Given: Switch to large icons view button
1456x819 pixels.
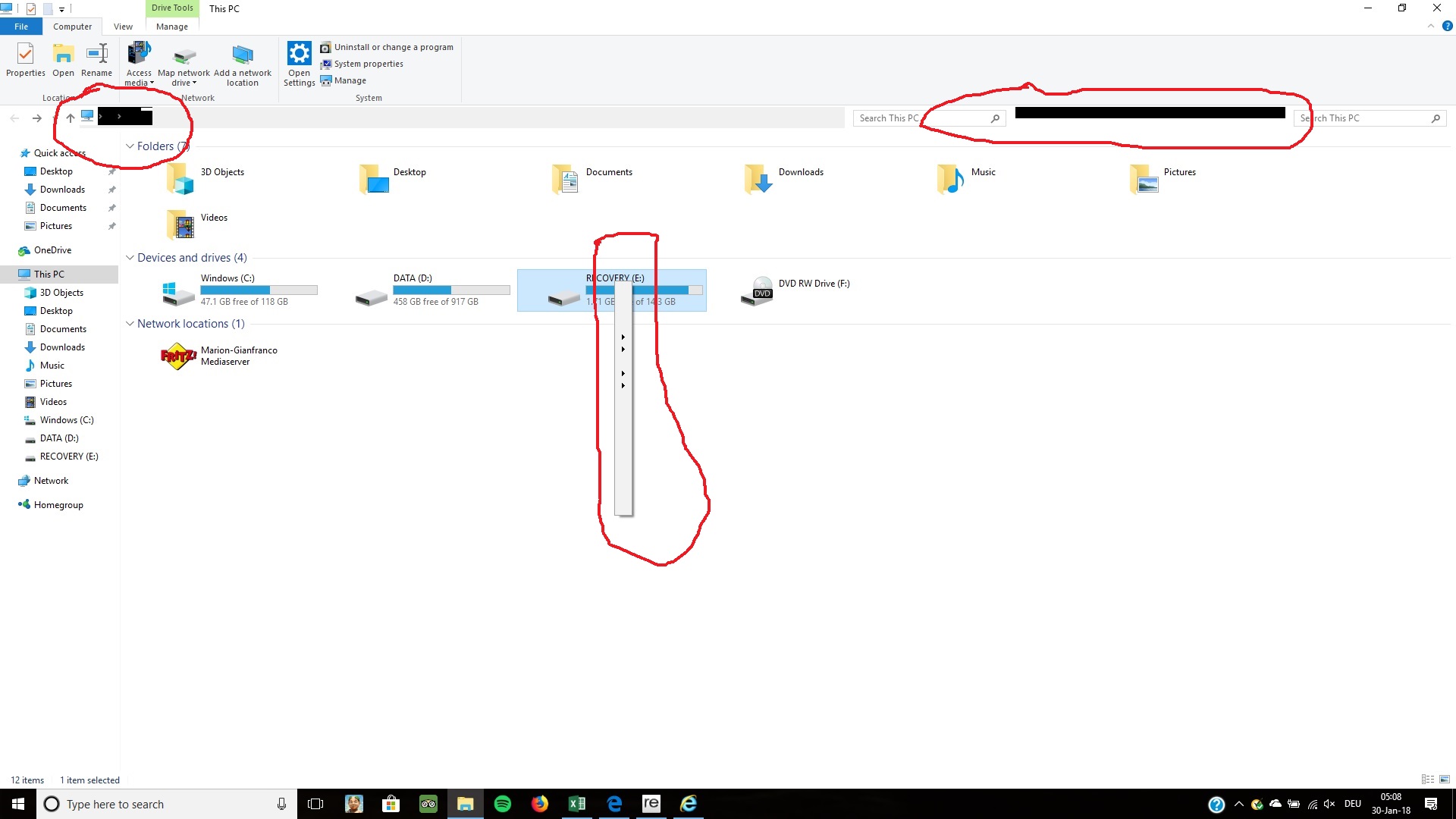Looking at the screenshot, I should coord(1445,780).
